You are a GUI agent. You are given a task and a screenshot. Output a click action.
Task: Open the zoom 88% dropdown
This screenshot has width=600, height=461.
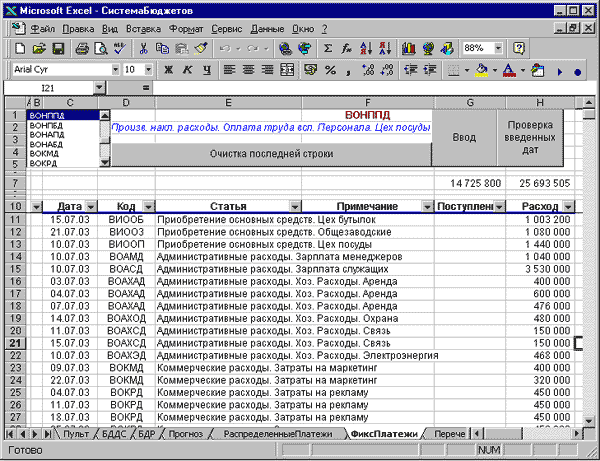pyautogui.click(x=498, y=48)
